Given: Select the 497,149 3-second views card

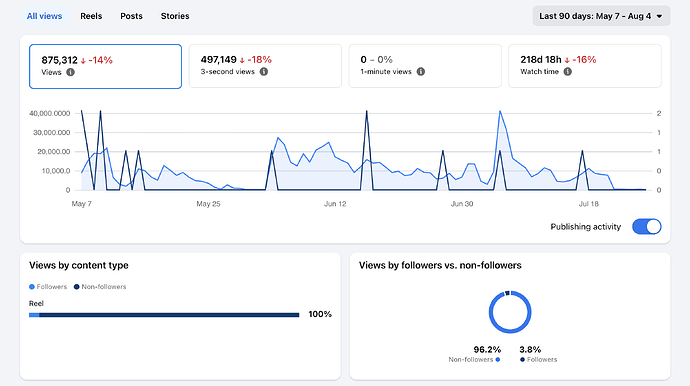Looking at the screenshot, I should click(265, 66).
